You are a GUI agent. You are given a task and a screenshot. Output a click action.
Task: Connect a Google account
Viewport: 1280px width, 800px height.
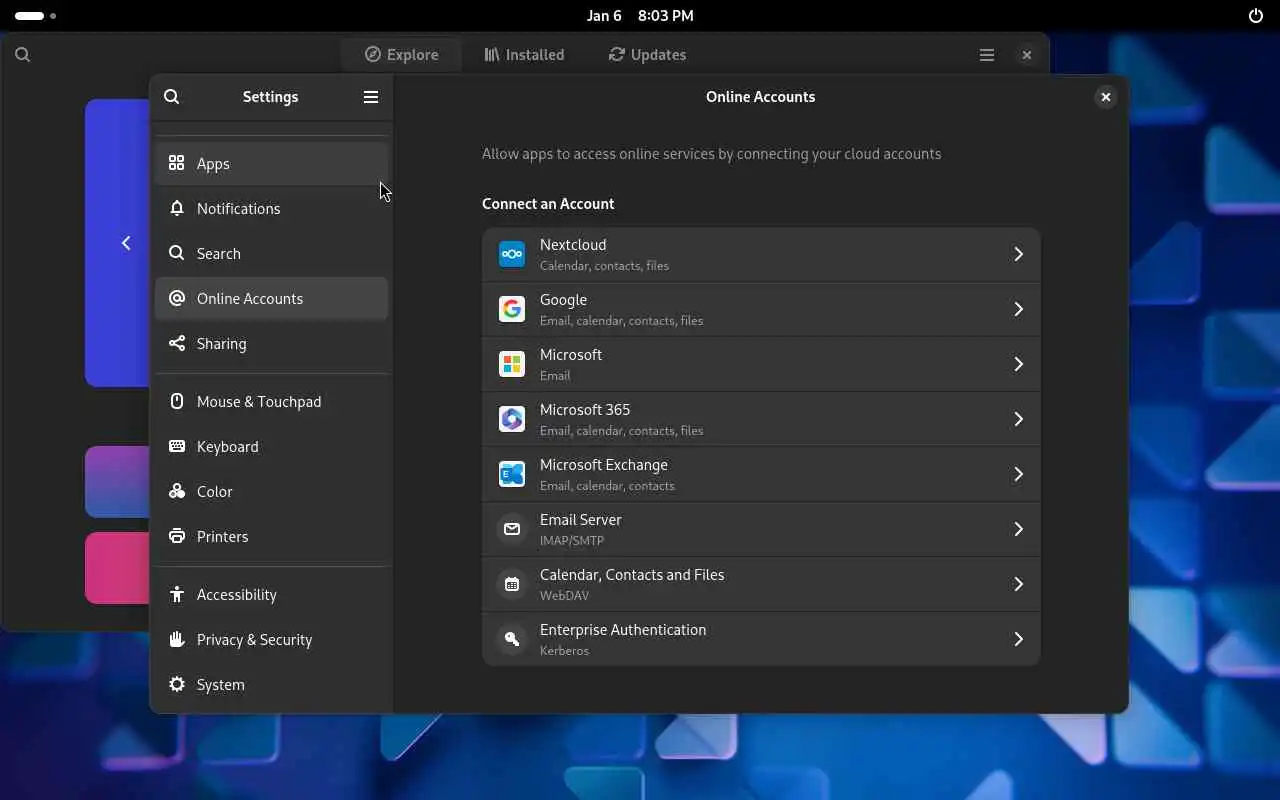[x=761, y=309]
